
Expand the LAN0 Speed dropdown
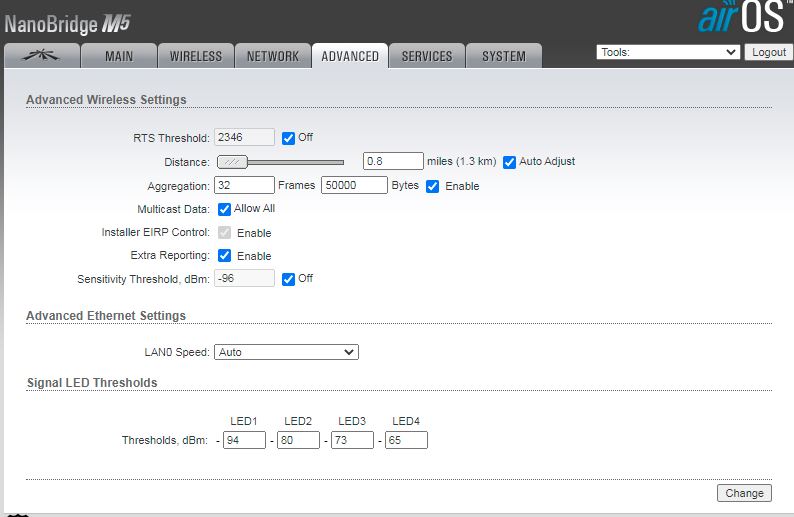click(286, 352)
